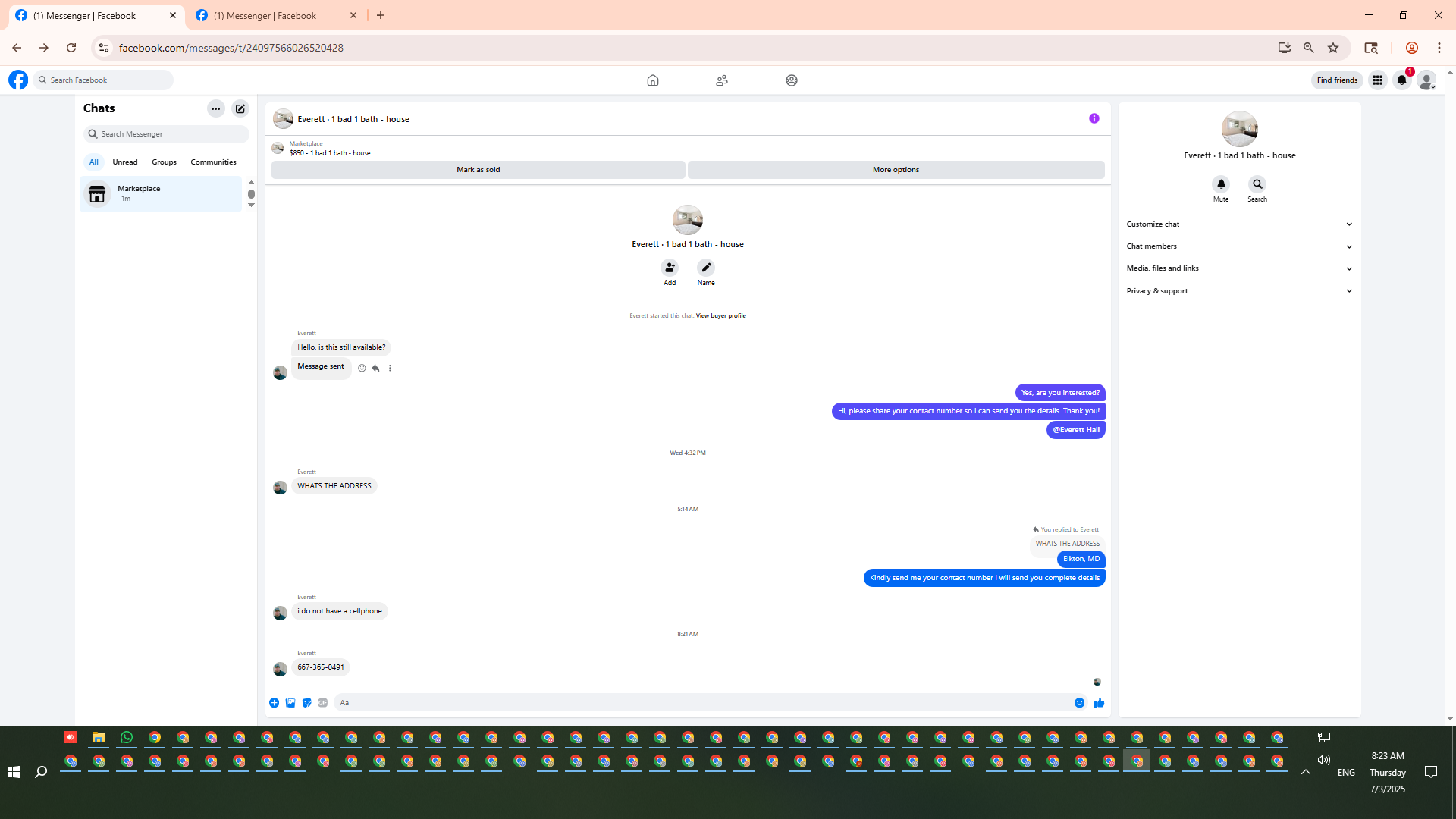
Task: Choose a sticker from composer
Action: click(x=306, y=703)
